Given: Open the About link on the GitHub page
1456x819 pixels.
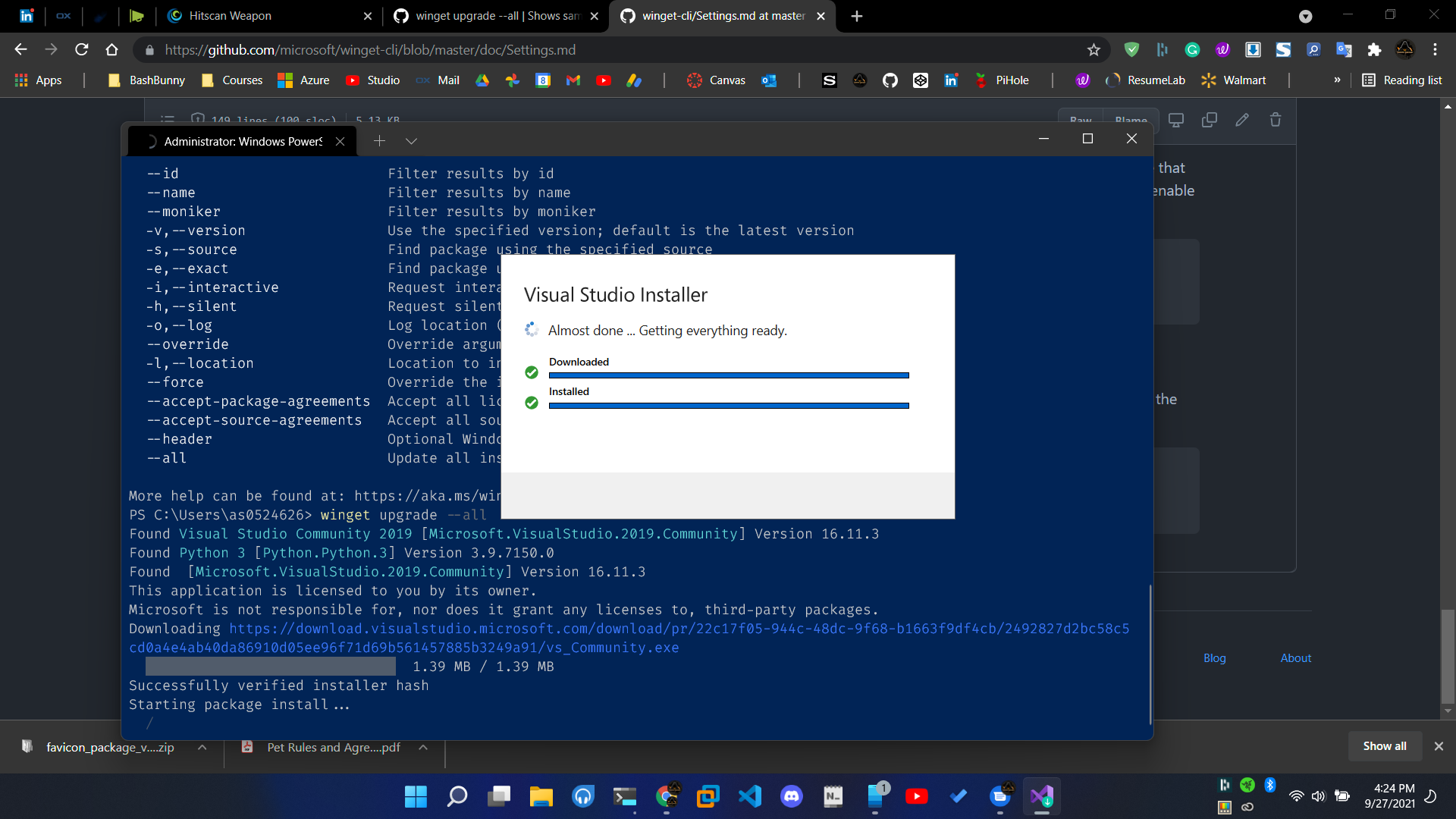Looking at the screenshot, I should [1295, 658].
